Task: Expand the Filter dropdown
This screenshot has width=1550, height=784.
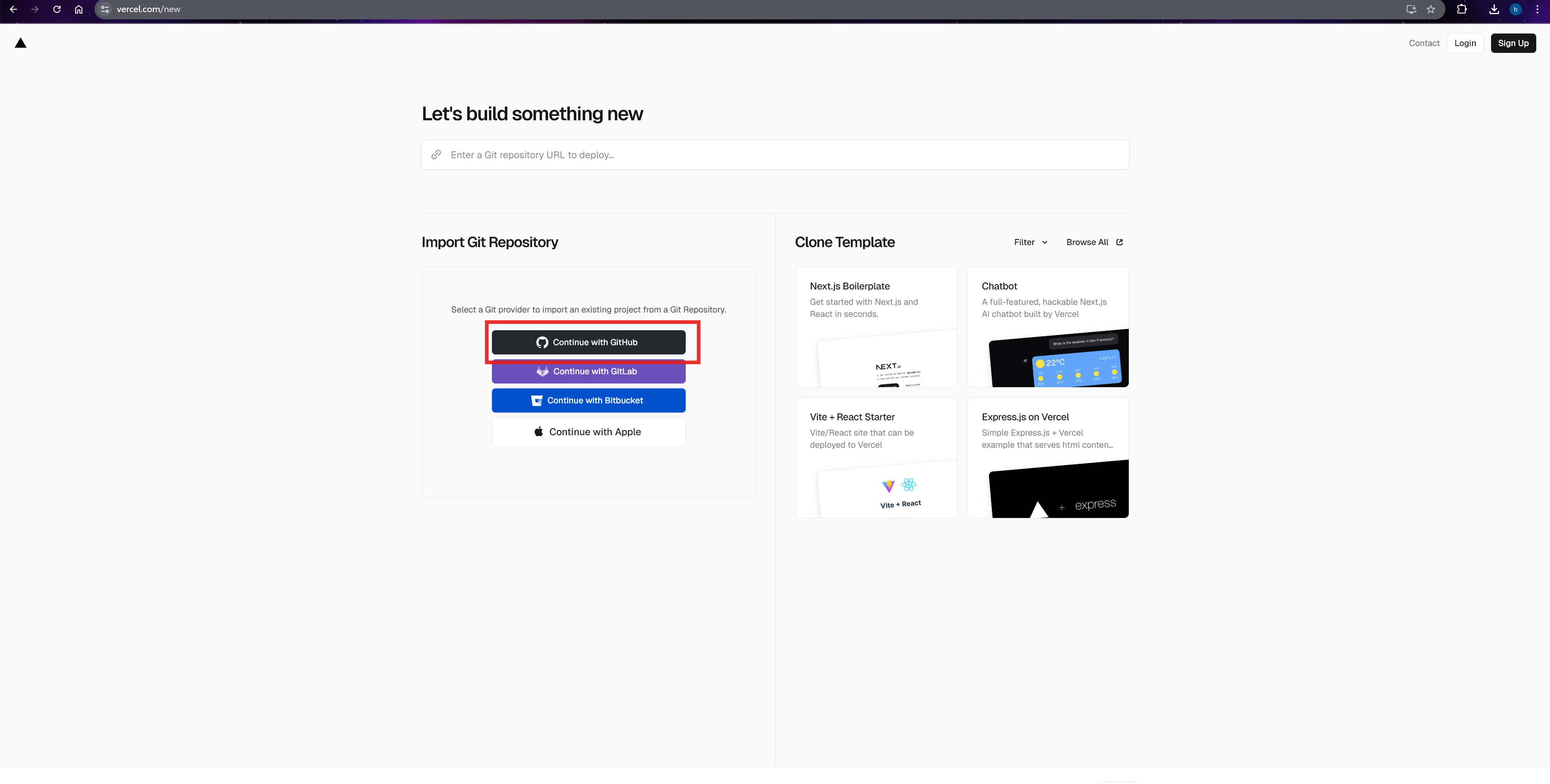Action: click(1030, 242)
